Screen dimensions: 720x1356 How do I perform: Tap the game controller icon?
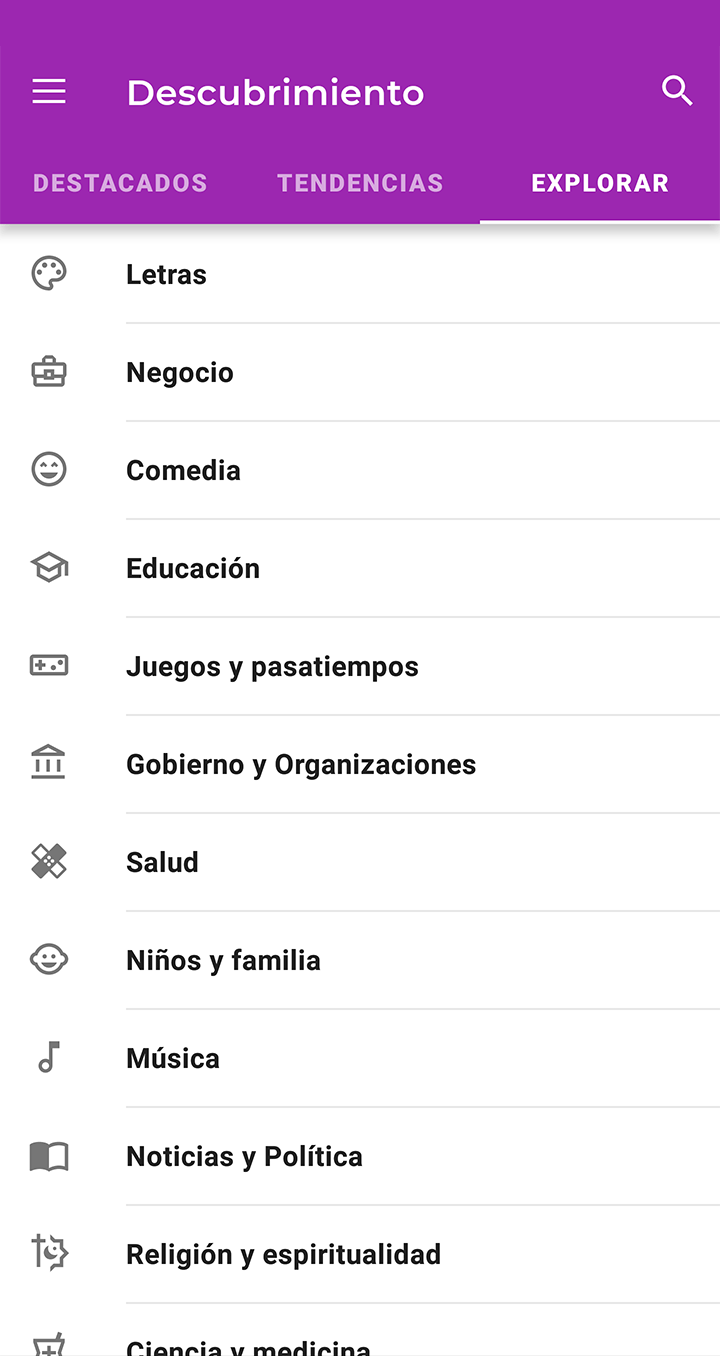coord(49,666)
